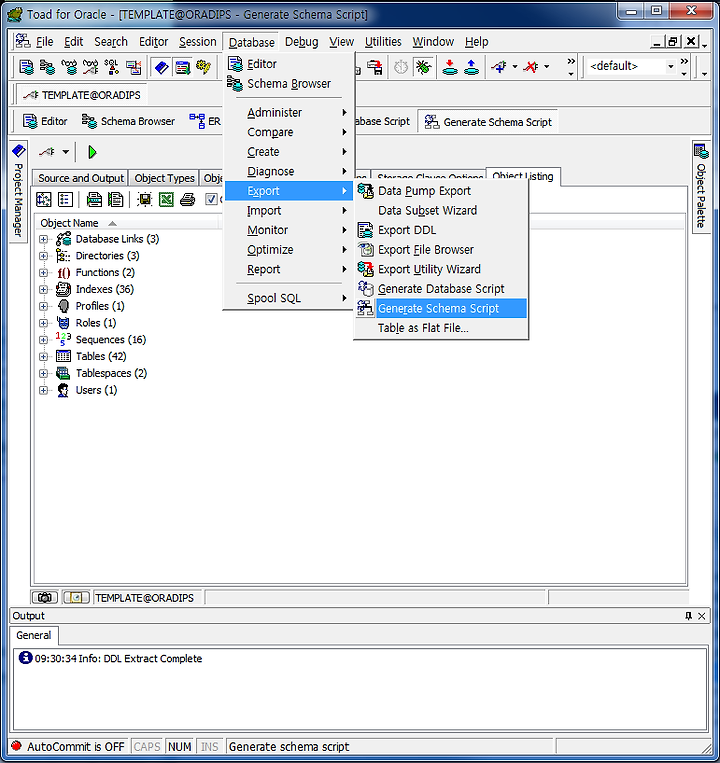Viewport: 720px width, 763px height.
Task: Open the Source and Output tab
Action: 81,178
